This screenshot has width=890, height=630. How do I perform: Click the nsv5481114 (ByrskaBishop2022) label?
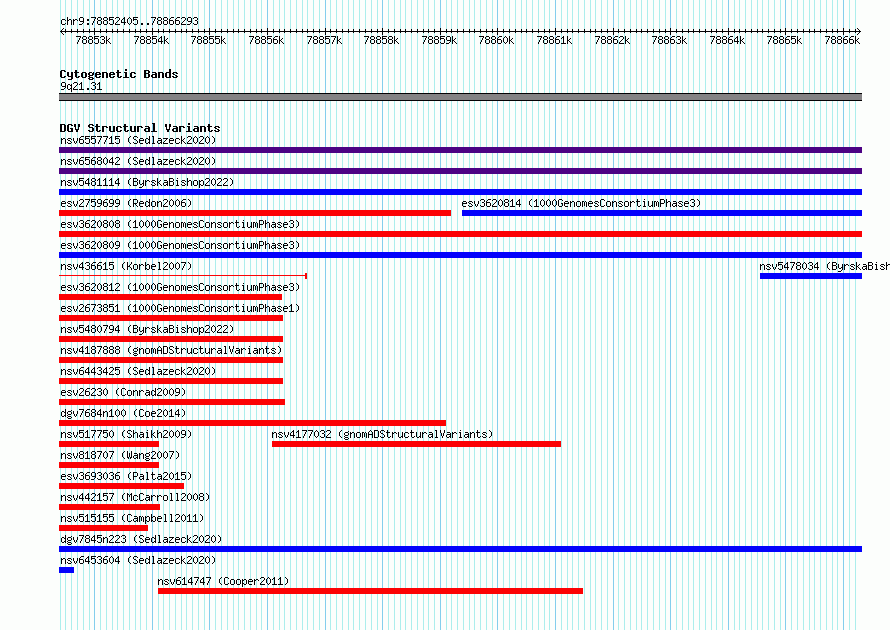[x=147, y=182]
